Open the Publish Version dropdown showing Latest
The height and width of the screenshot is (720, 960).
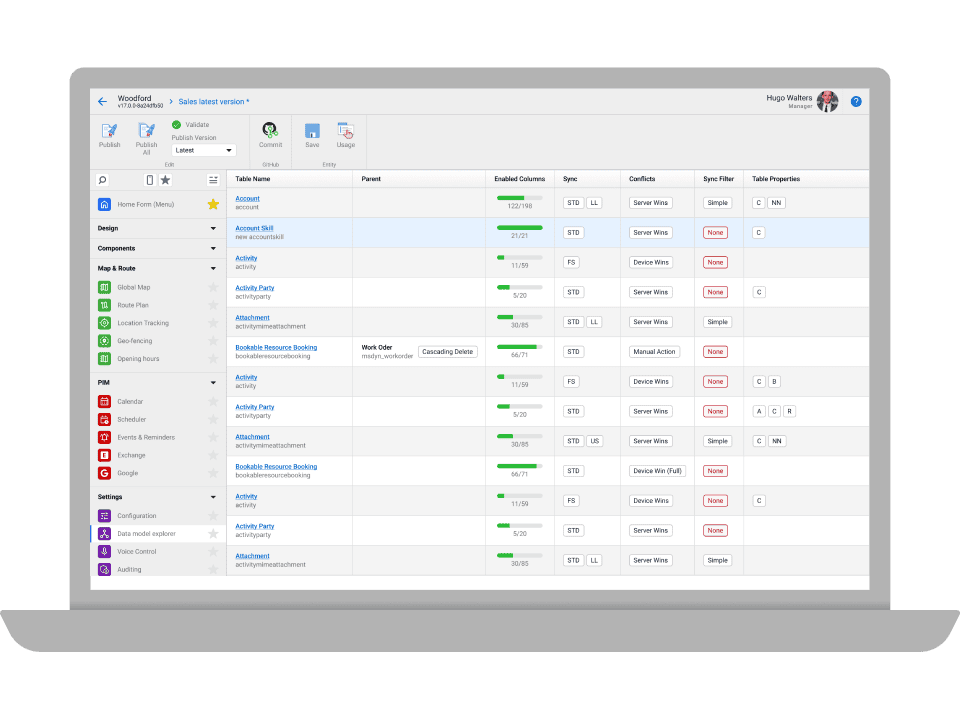pyautogui.click(x=203, y=150)
